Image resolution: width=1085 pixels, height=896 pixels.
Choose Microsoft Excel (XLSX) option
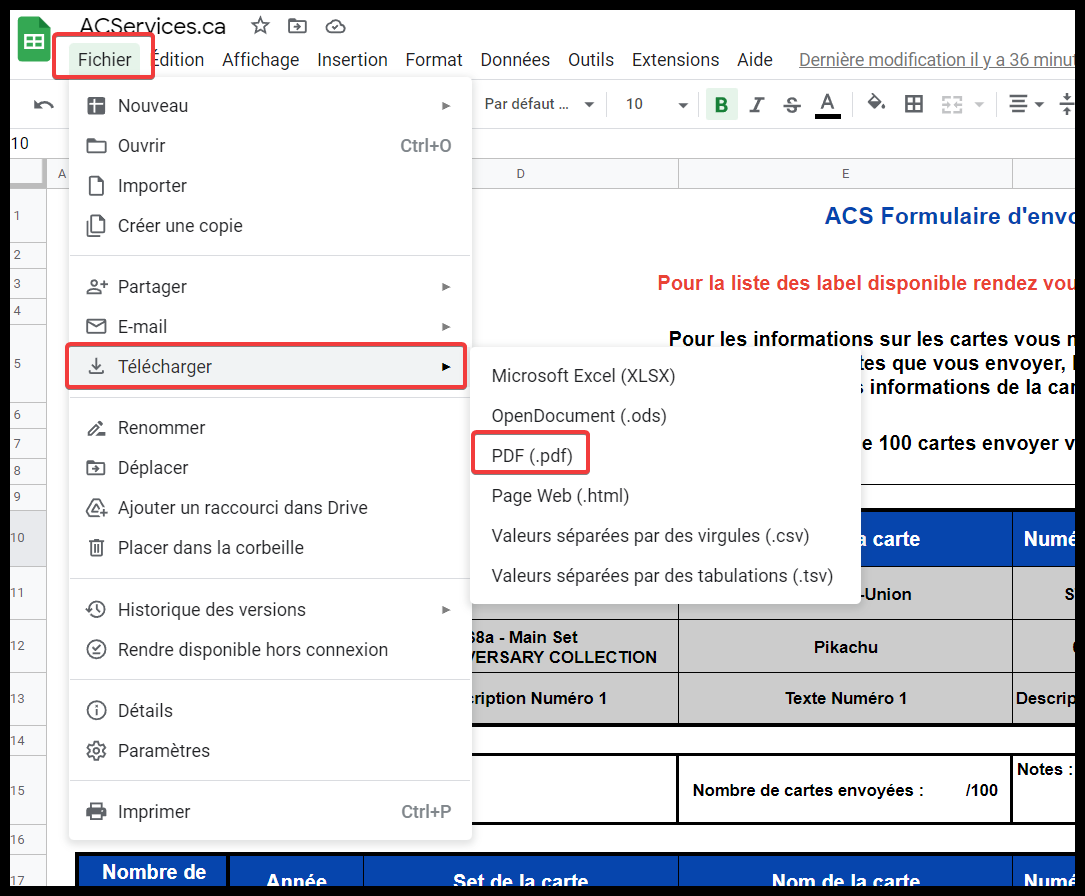point(583,376)
